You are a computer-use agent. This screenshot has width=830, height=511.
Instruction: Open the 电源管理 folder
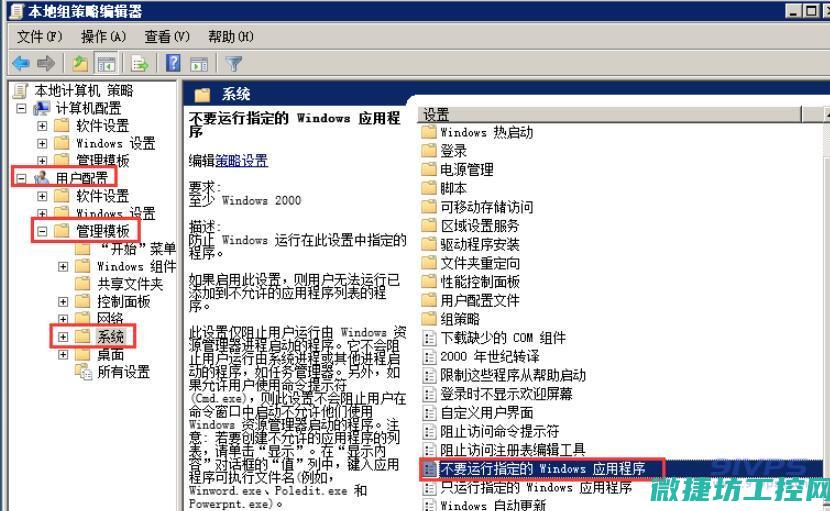(x=467, y=169)
